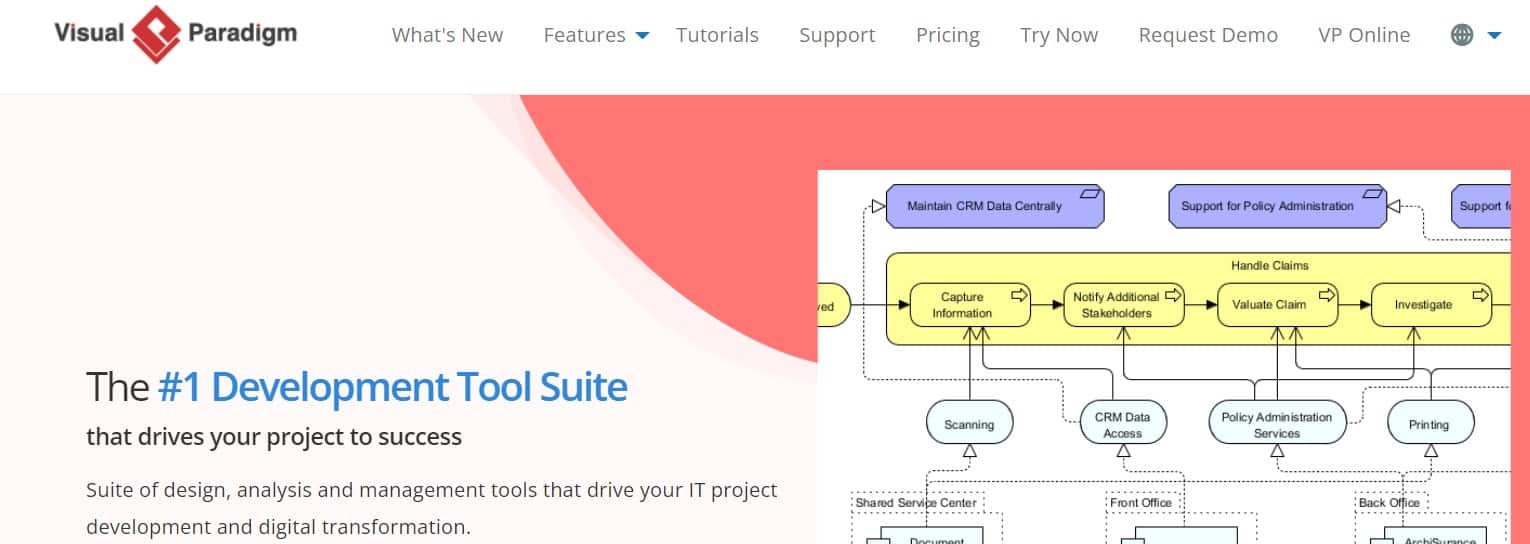Click the requirement icon in Maintain CRM Data Centrally
The width and height of the screenshot is (1530, 544).
pyautogui.click(x=1090, y=193)
